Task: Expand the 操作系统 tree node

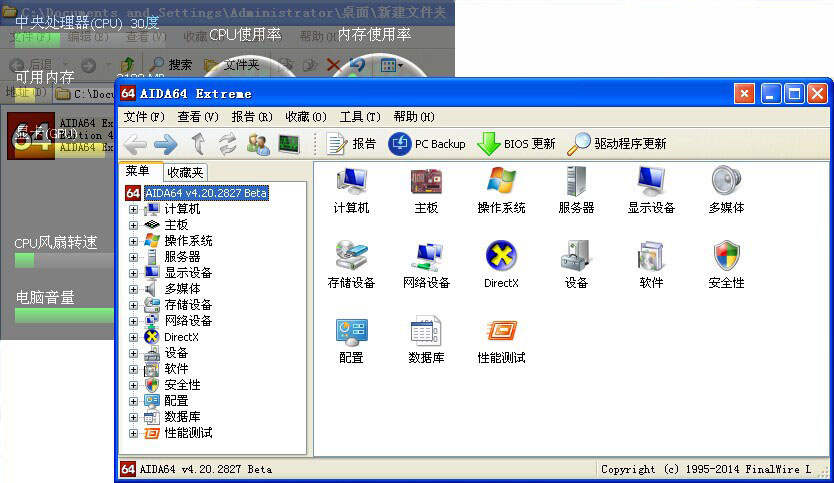Action: 134,241
